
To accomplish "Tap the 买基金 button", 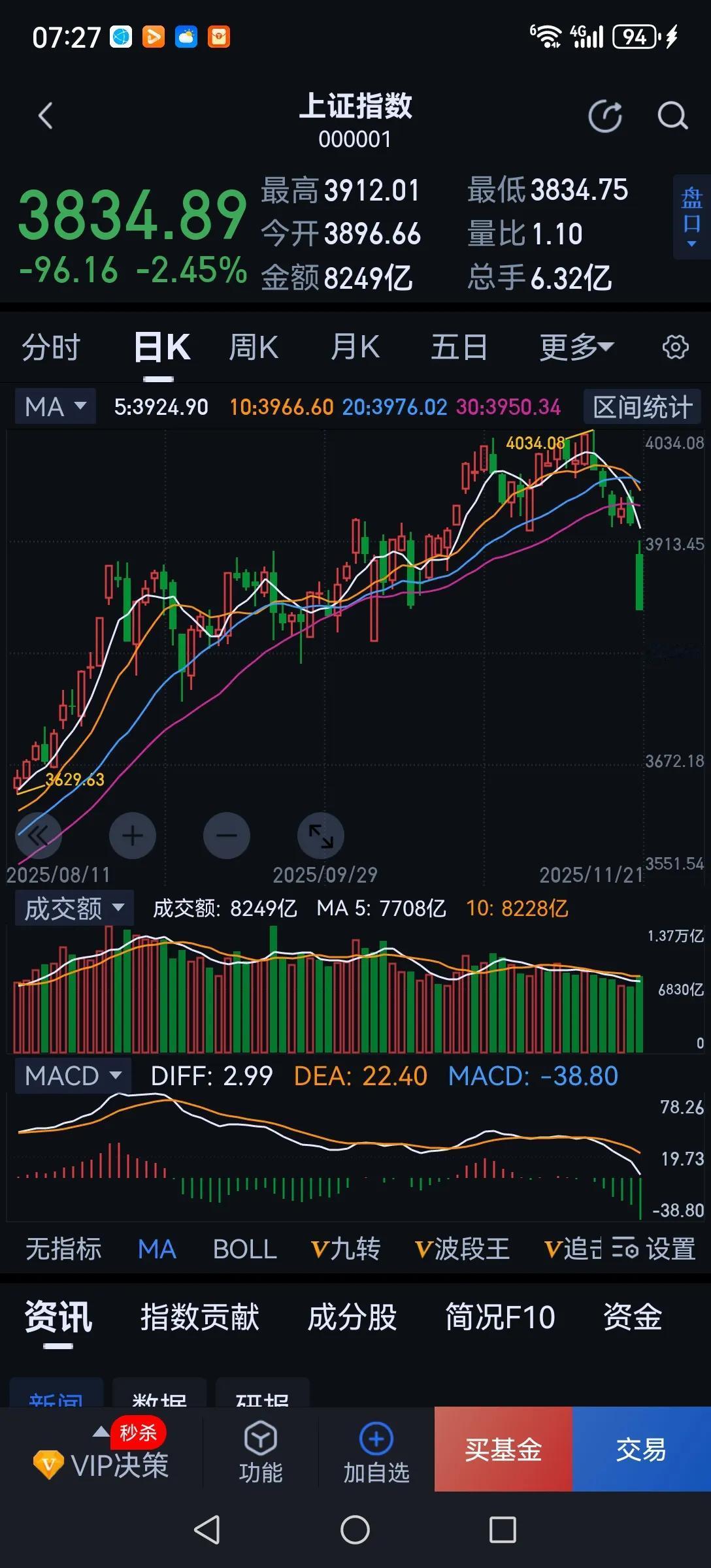I will pyautogui.click(x=503, y=1449).
